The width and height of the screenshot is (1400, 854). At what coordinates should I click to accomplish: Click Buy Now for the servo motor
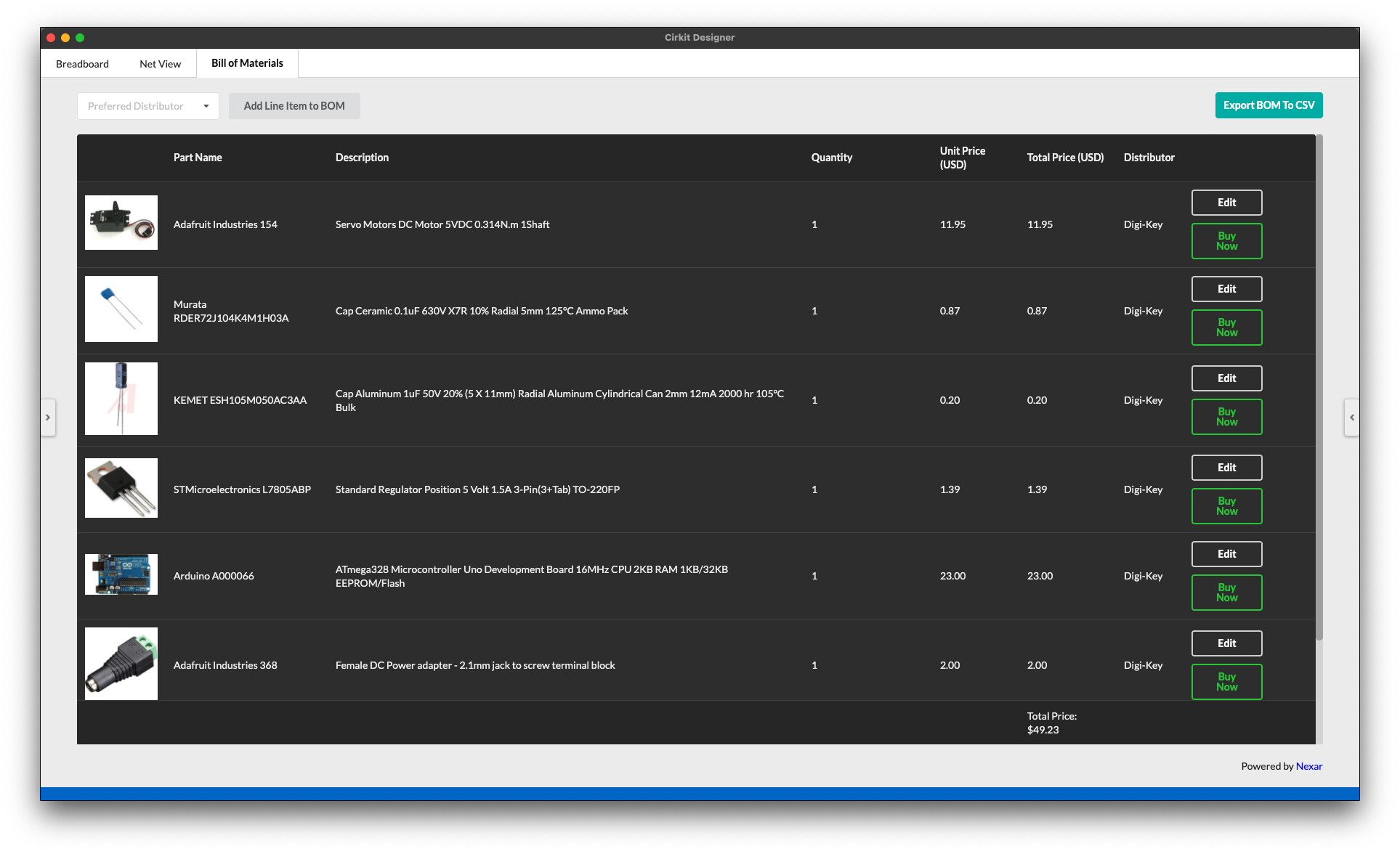point(1226,241)
